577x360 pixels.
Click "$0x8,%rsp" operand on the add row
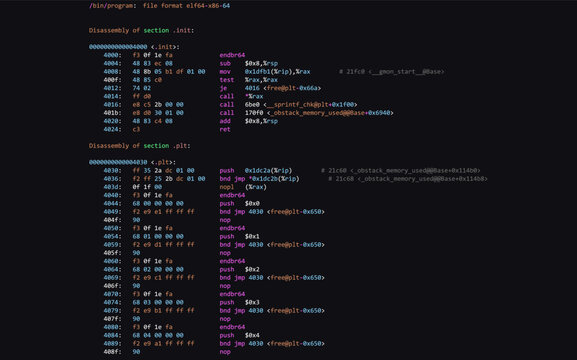262,121
